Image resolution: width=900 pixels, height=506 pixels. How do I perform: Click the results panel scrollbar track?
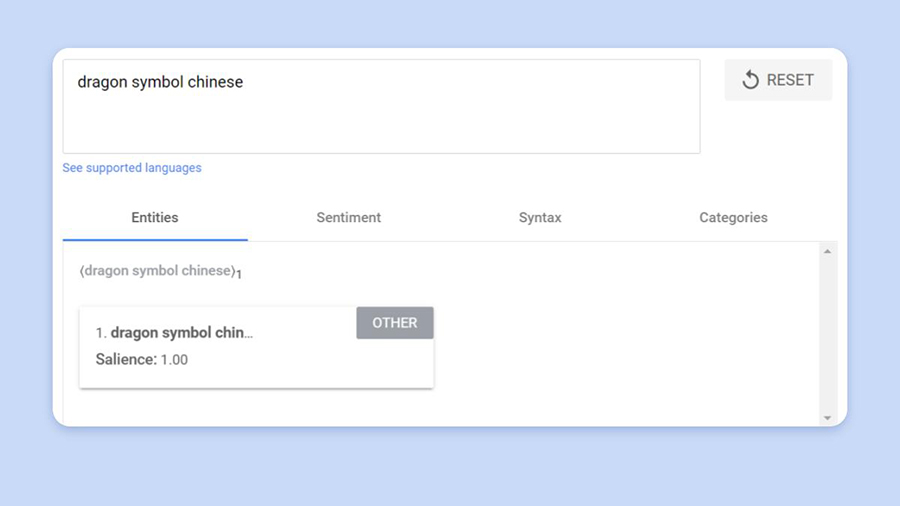tap(827, 335)
